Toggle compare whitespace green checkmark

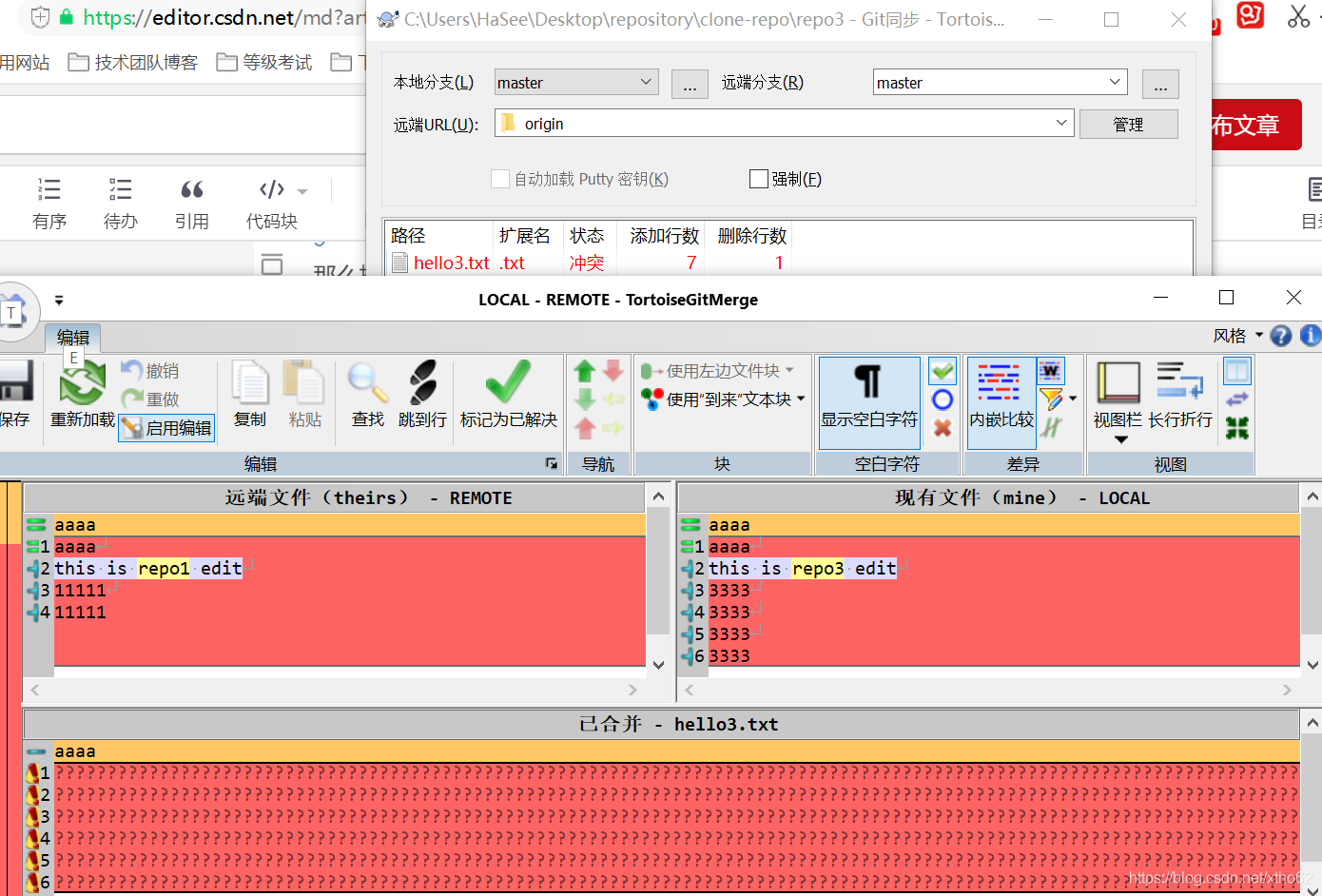[943, 371]
